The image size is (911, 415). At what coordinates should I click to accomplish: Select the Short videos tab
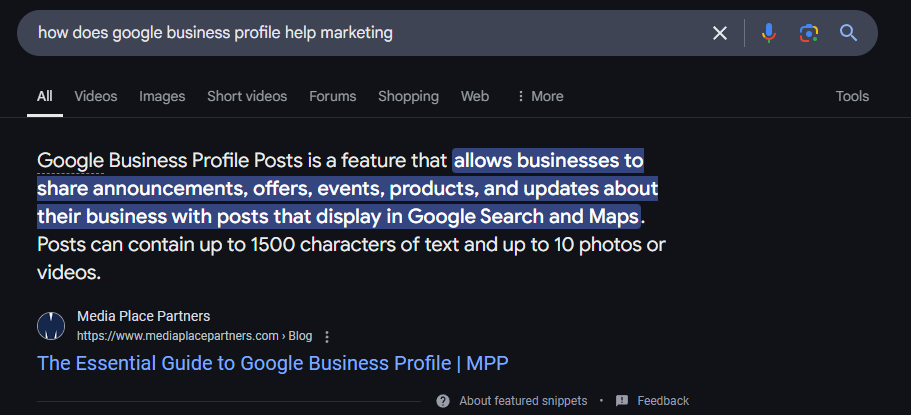pos(247,96)
